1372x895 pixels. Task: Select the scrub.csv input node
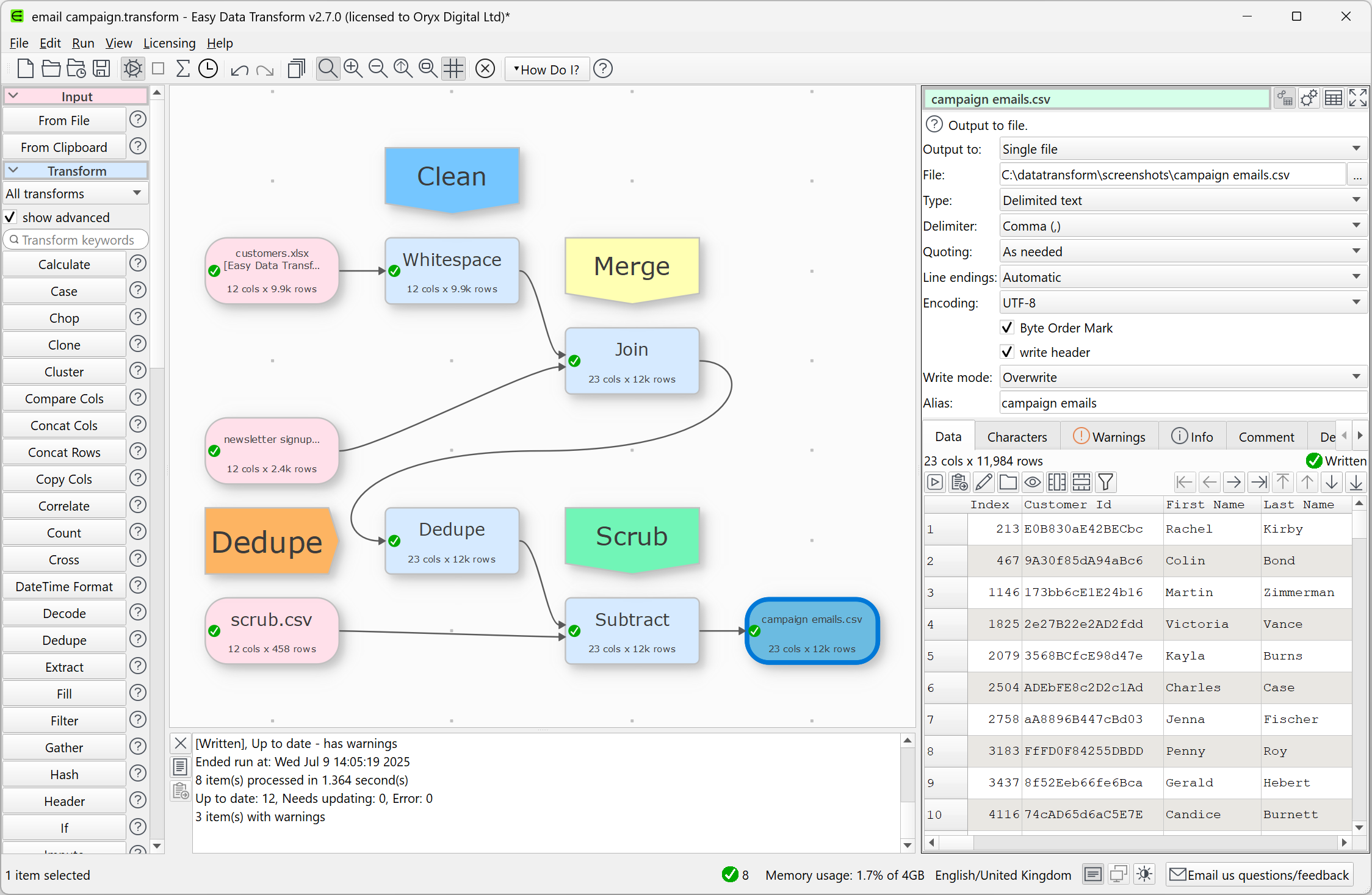tap(272, 631)
